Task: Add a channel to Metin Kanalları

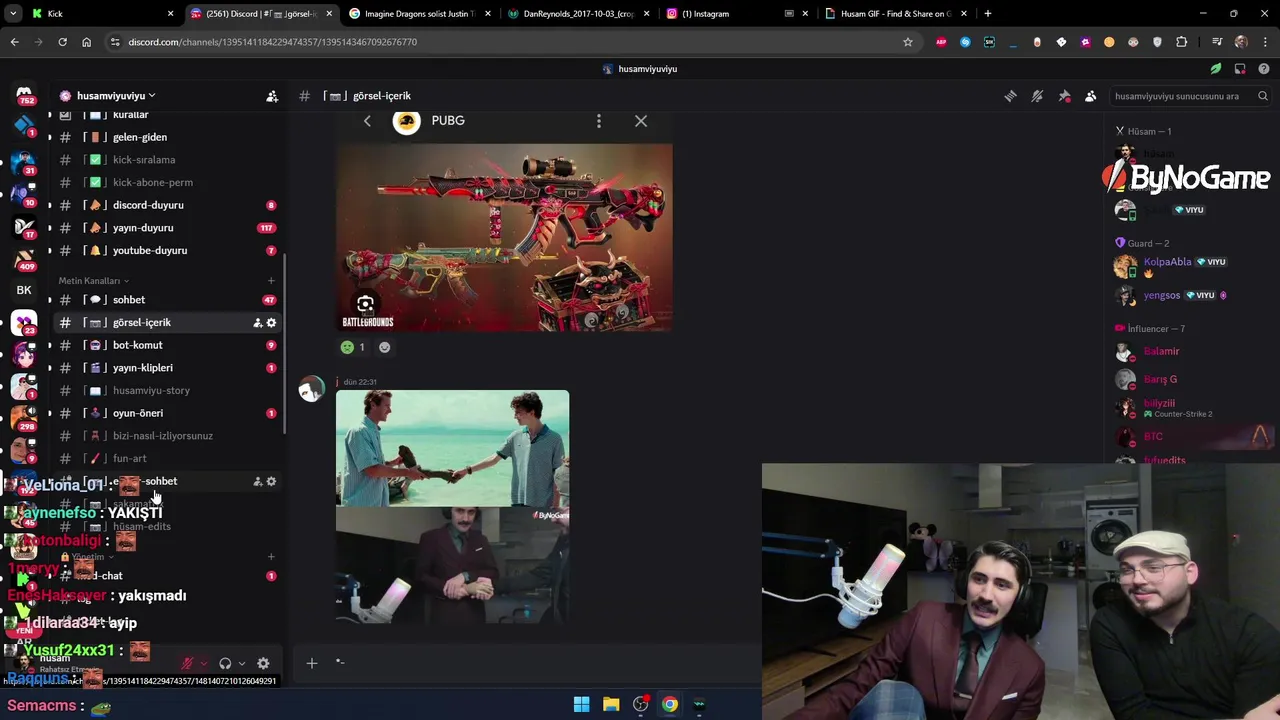Action: pyautogui.click(x=271, y=281)
